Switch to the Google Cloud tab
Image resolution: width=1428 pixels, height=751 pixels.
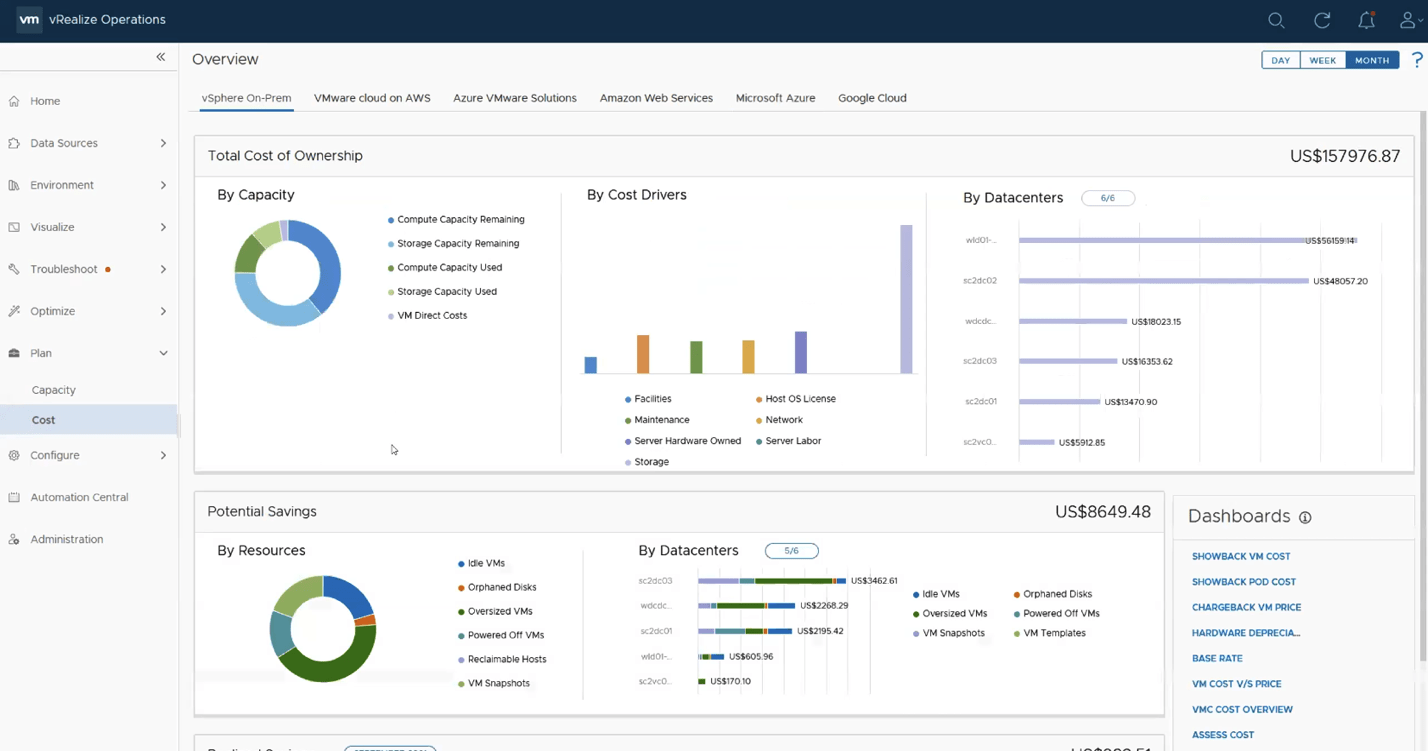872,98
